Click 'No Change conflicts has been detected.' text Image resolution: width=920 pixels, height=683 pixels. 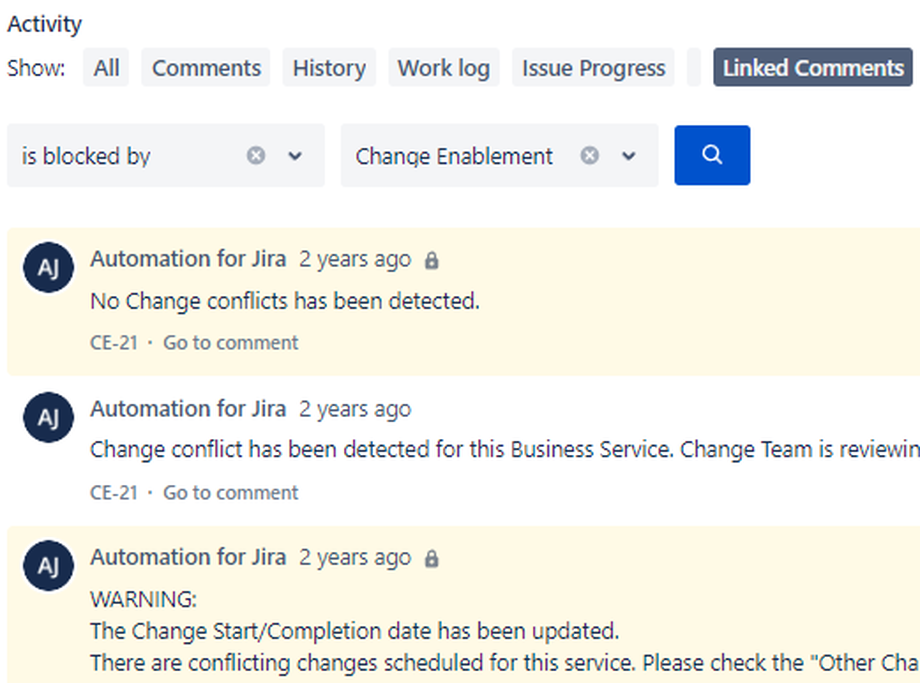[x=285, y=301]
